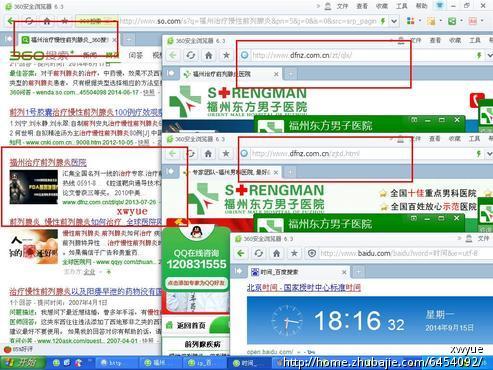Open 帮助 menu in the topmost so.com window
Image resolution: width=493 pixels, height=370 pixels.
[421, 6]
